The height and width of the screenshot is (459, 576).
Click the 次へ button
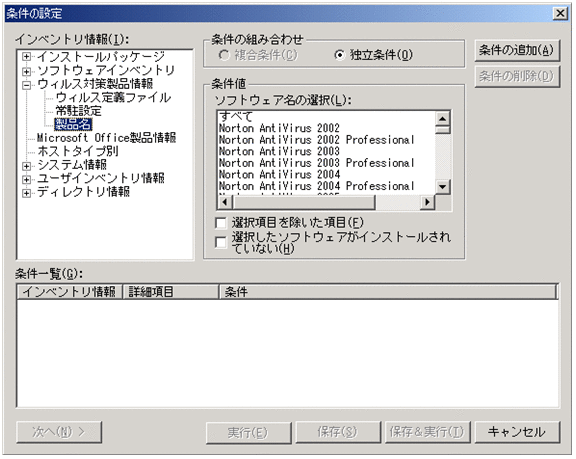pos(59,432)
